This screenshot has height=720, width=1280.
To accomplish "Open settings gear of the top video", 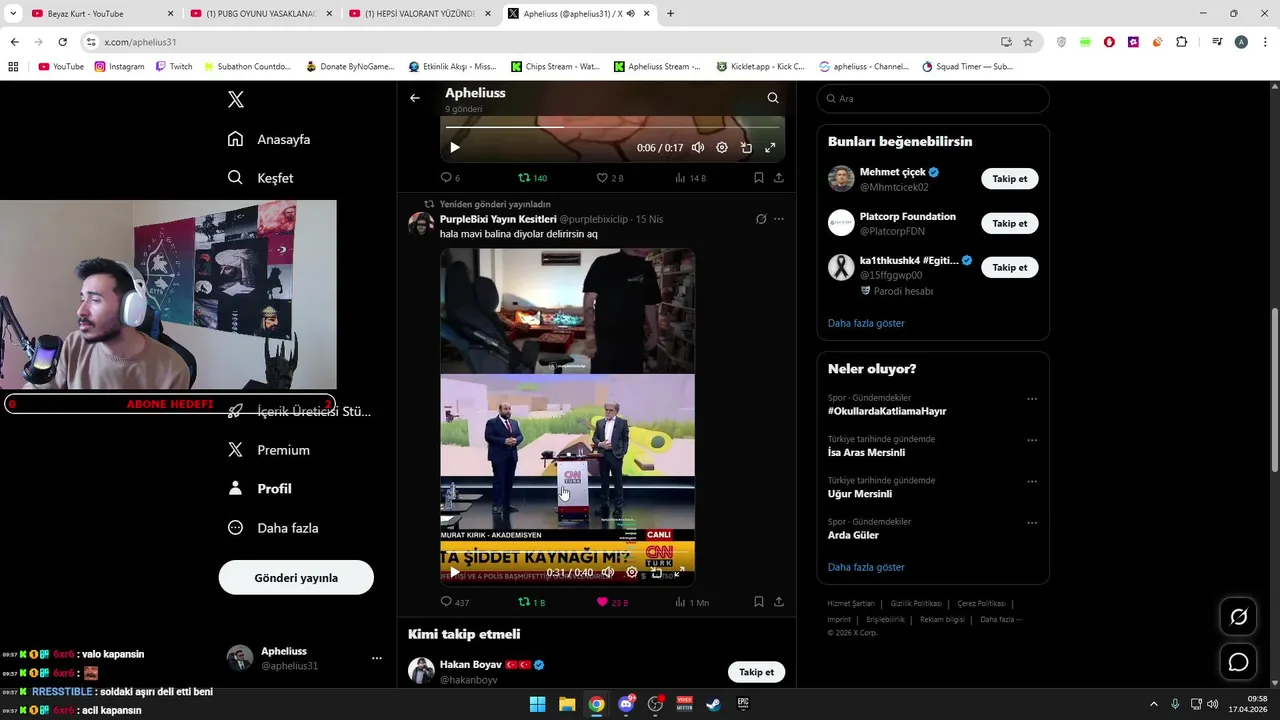I will 722,148.
